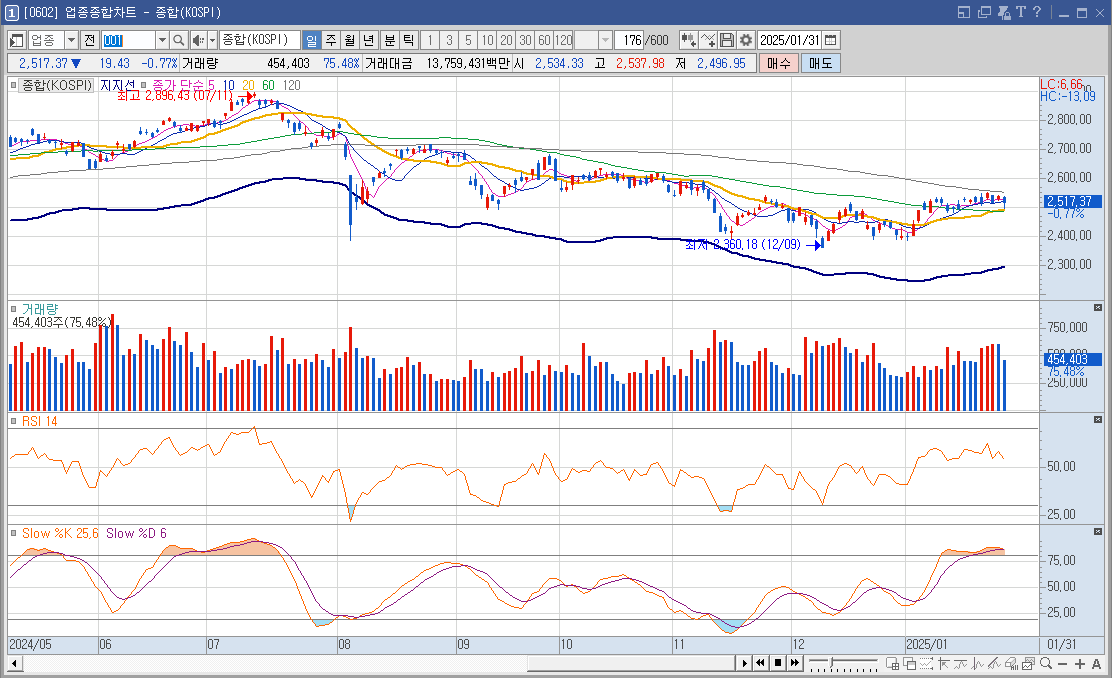Choose the 5 interval button
Image resolution: width=1112 pixels, height=678 pixels.
coord(468,40)
